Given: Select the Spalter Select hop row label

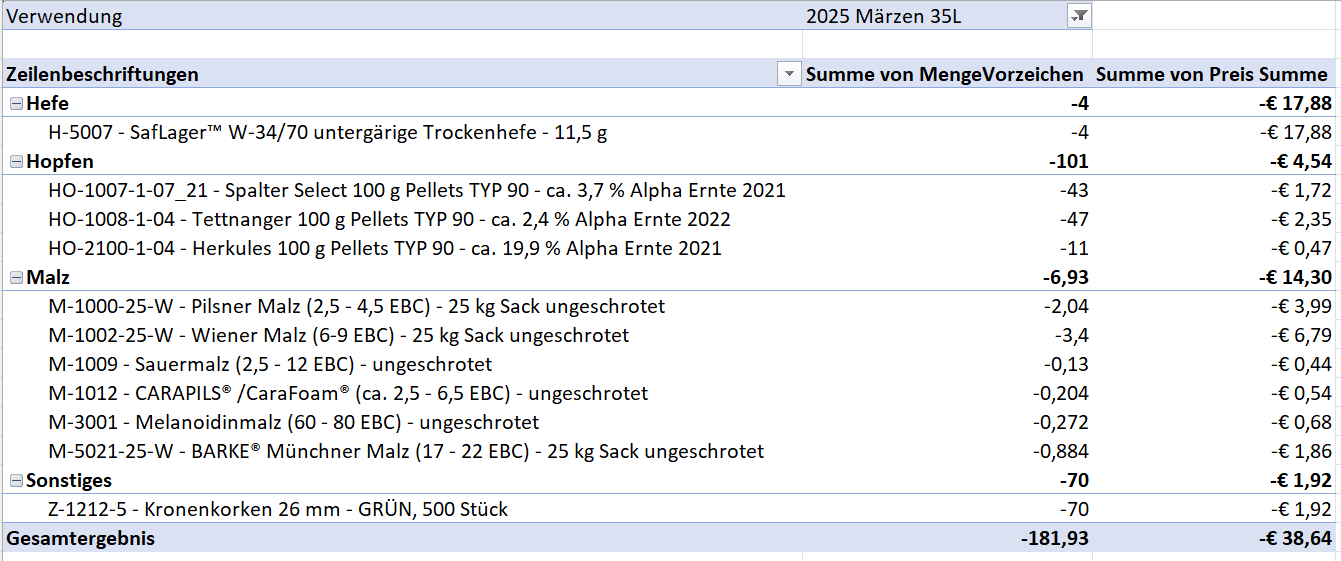Looking at the screenshot, I should [416, 190].
